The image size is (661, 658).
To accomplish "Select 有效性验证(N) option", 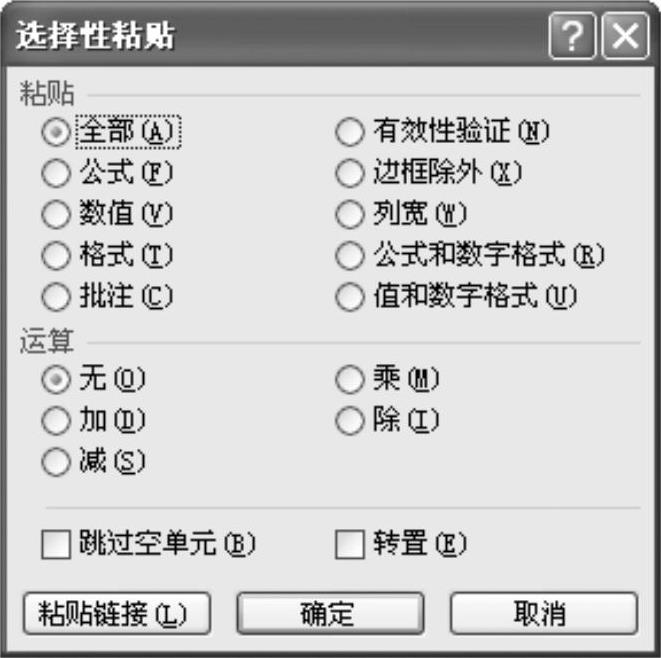I will coord(349,132).
